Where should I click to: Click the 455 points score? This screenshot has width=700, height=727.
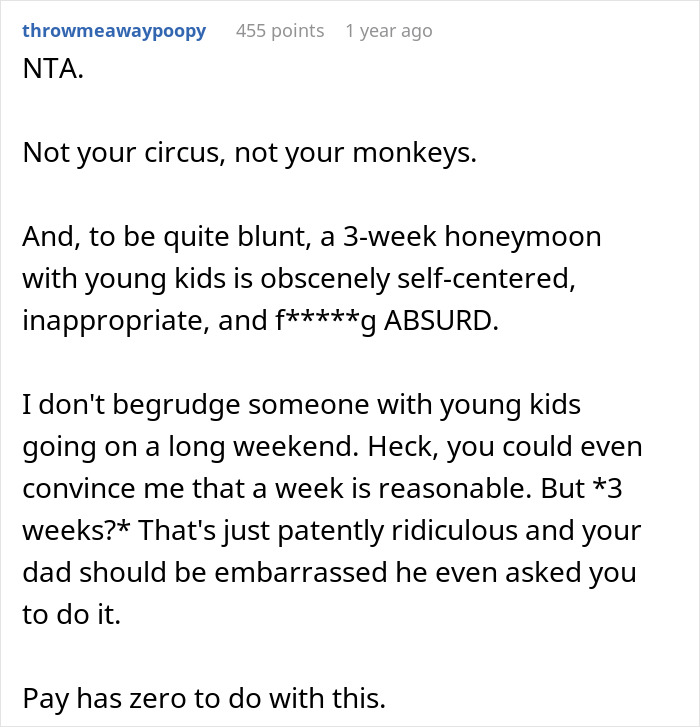(280, 31)
